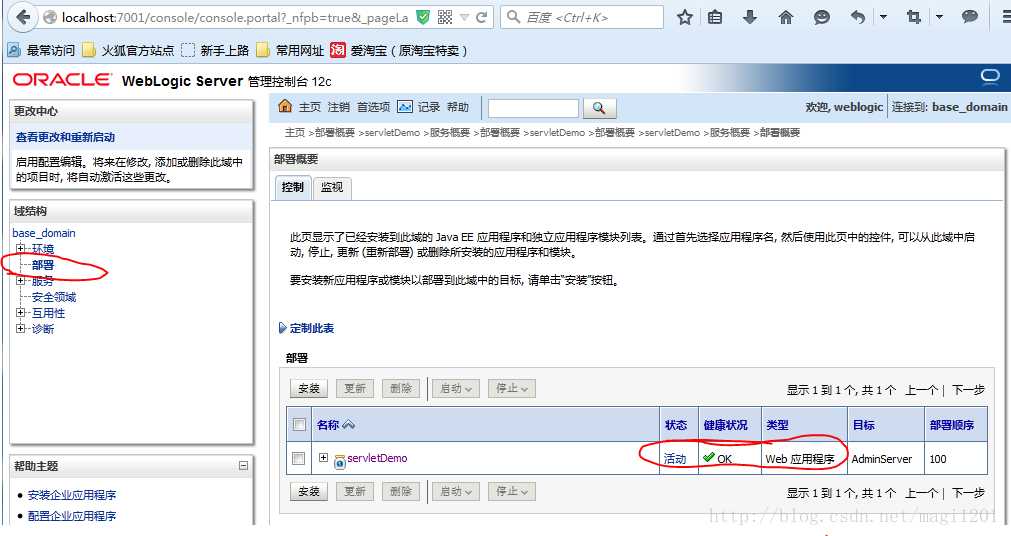Click the WebLogic home icon next to 主页
The image size is (1011, 536).
(x=285, y=106)
